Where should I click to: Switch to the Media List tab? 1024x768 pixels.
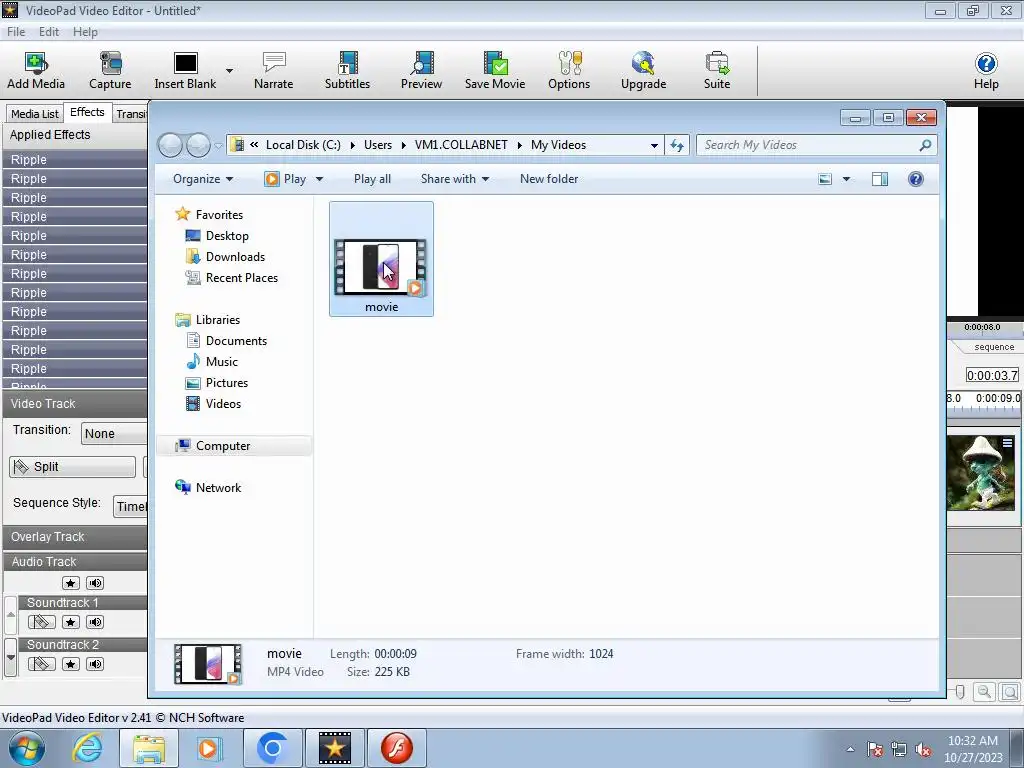tap(35, 114)
